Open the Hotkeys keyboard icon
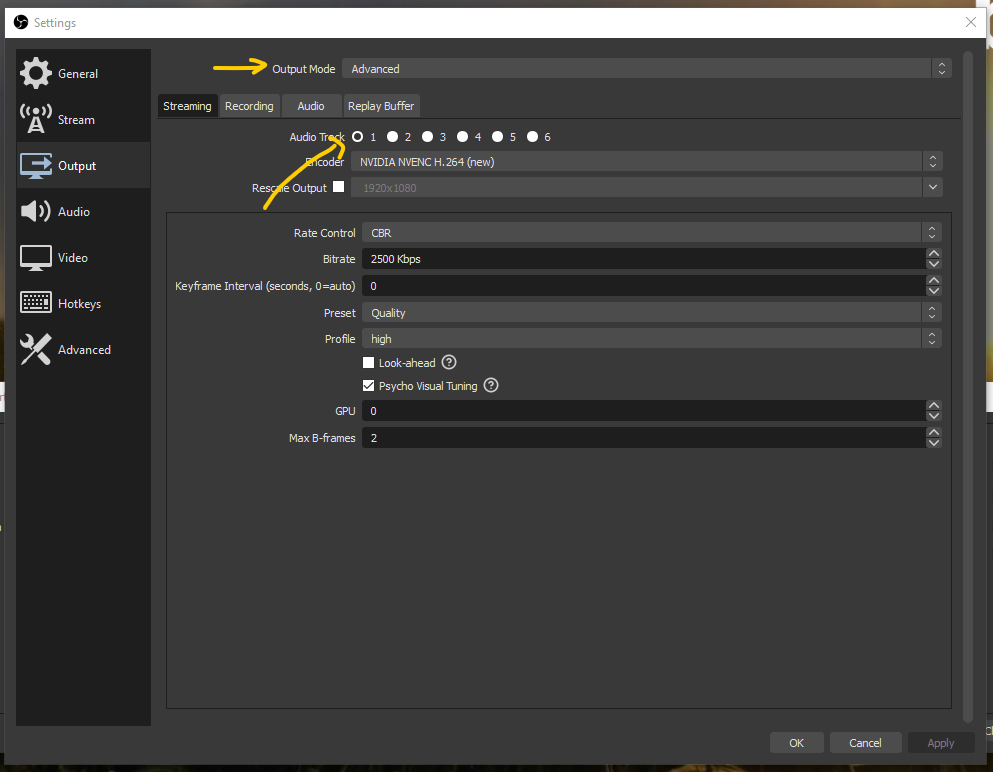993x772 pixels. 35,303
